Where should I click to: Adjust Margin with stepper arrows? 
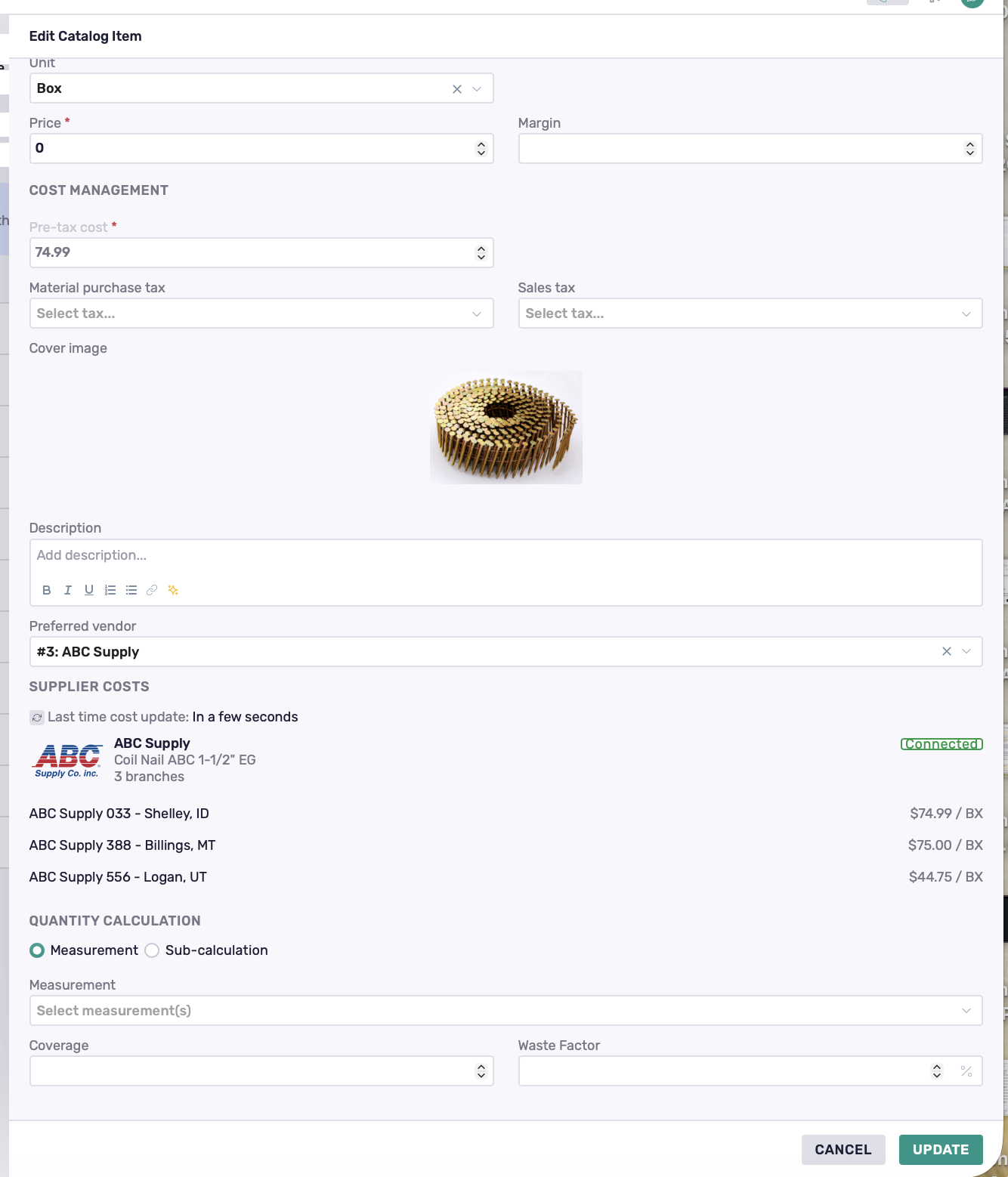970,149
